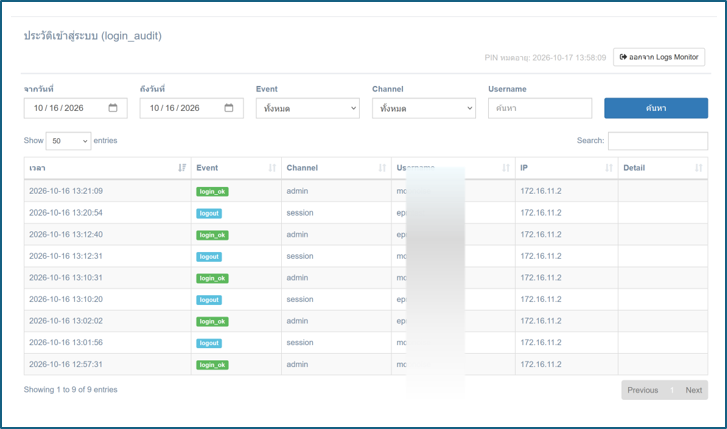Open calendar picker for start date
Image resolution: width=727 pixels, height=429 pixels.
113,108
